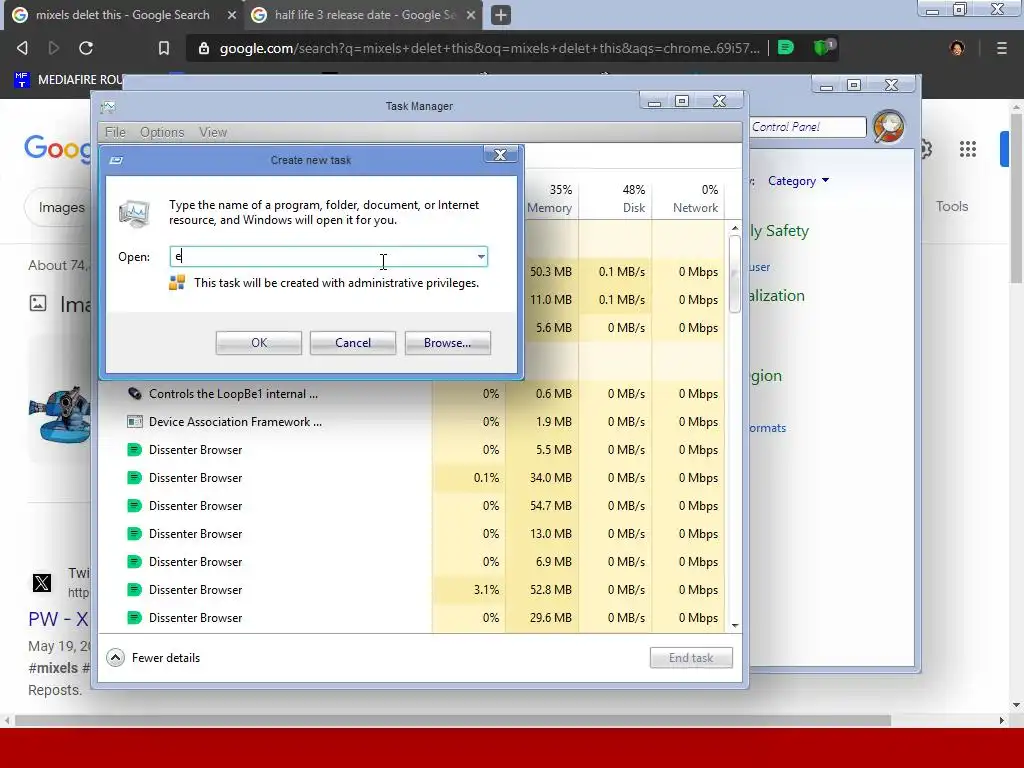Click the page horizontal scrollbar
Screen dimensions: 1024x768
[453, 720]
